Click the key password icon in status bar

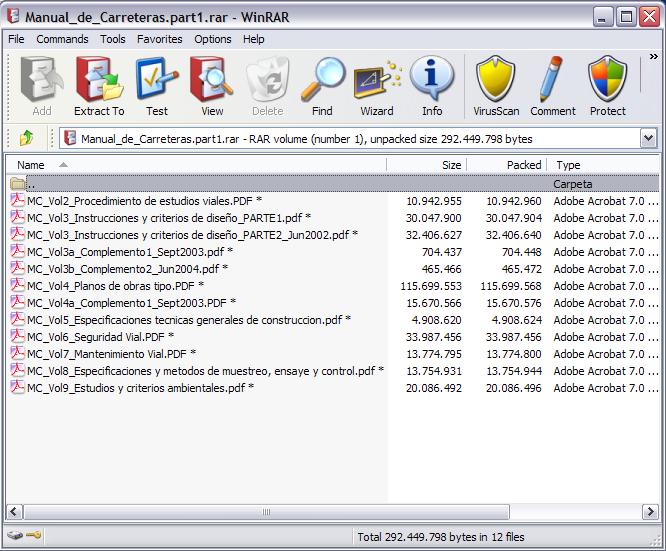coord(34,535)
